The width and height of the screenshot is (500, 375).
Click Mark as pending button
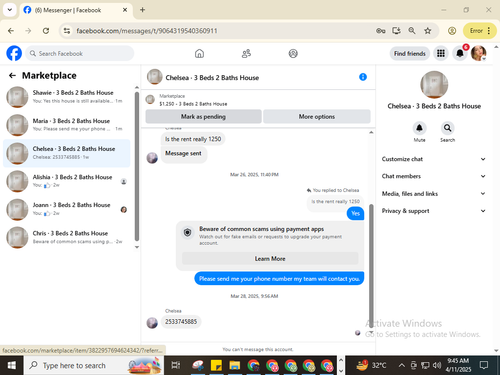203,117
